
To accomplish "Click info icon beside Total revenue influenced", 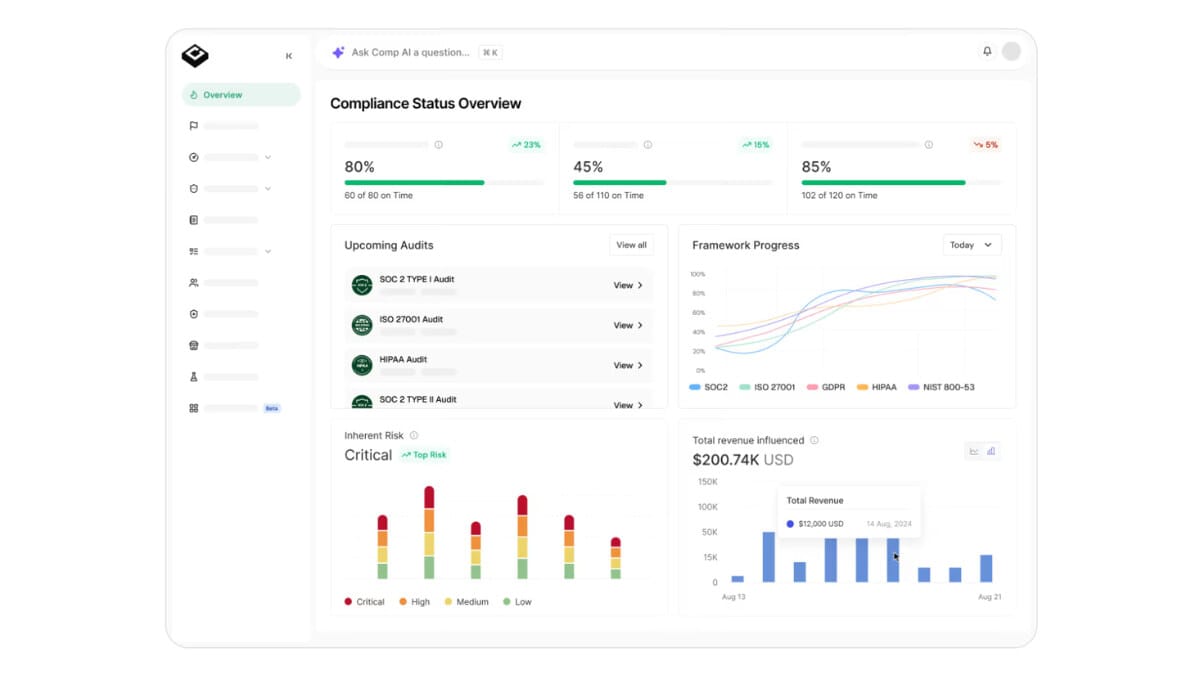I will [814, 440].
